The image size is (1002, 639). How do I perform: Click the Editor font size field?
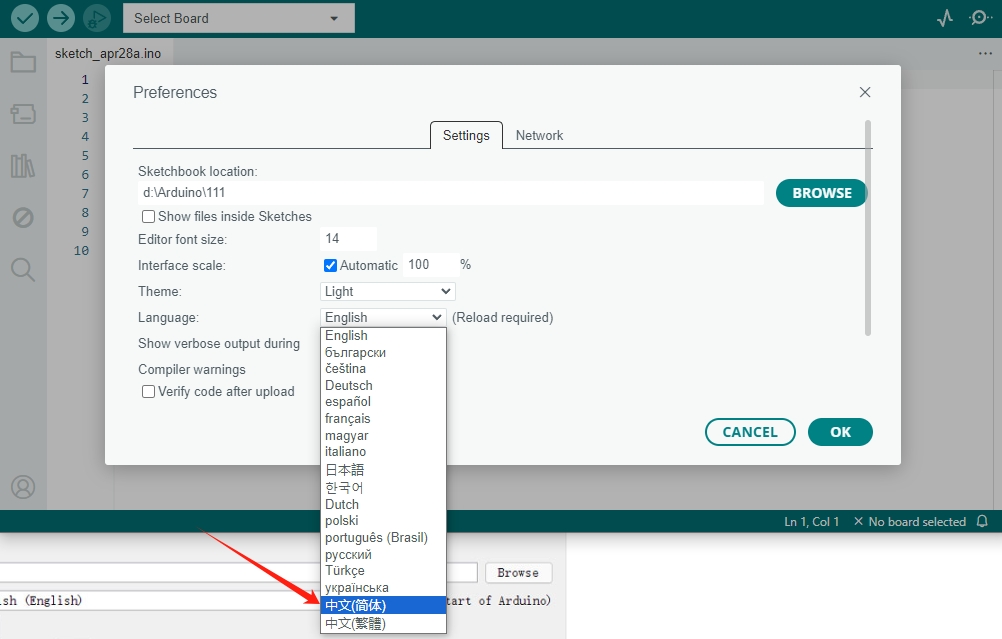348,239
